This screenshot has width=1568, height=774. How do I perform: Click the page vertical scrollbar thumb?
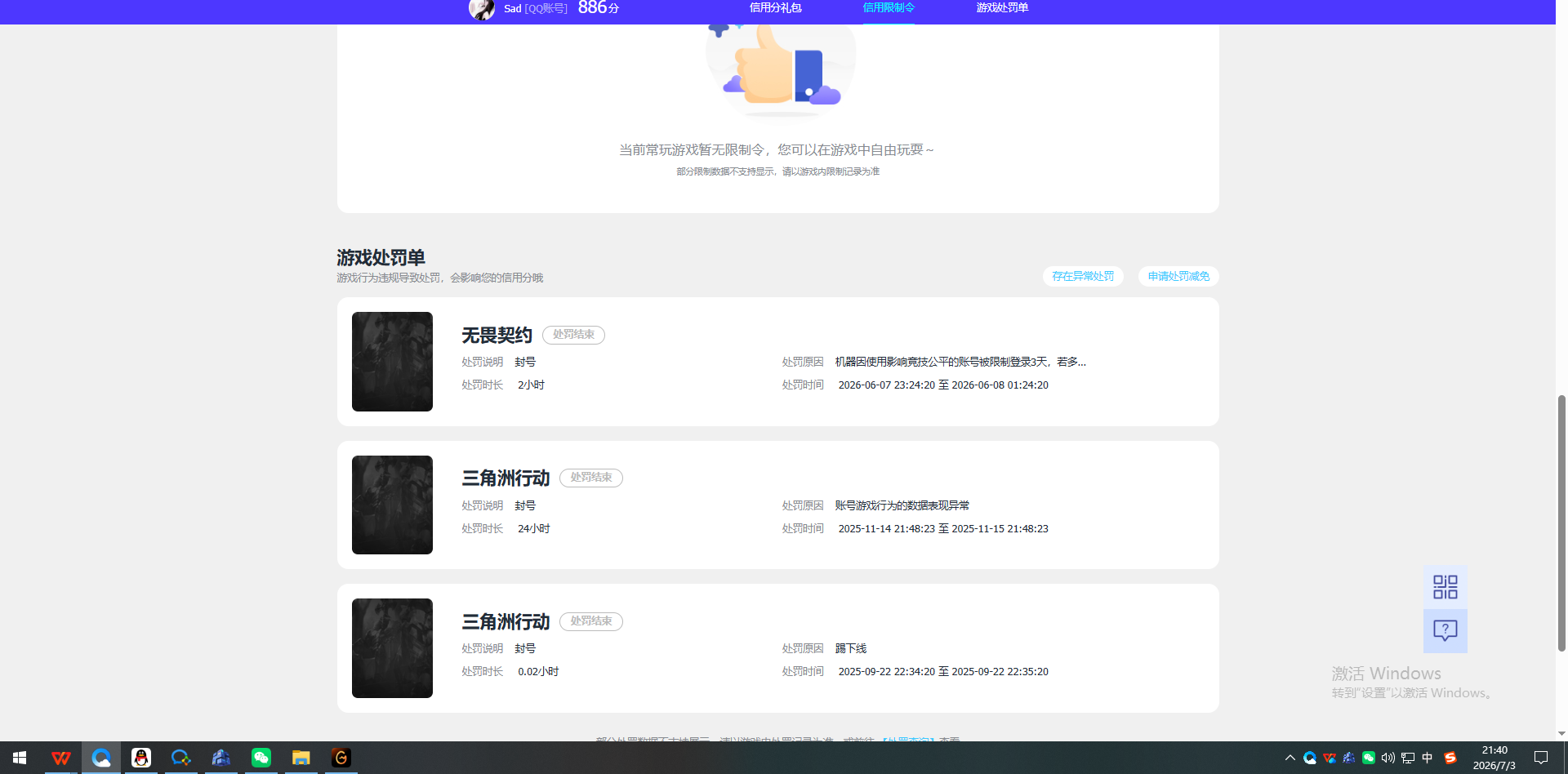click(1561, 523)
